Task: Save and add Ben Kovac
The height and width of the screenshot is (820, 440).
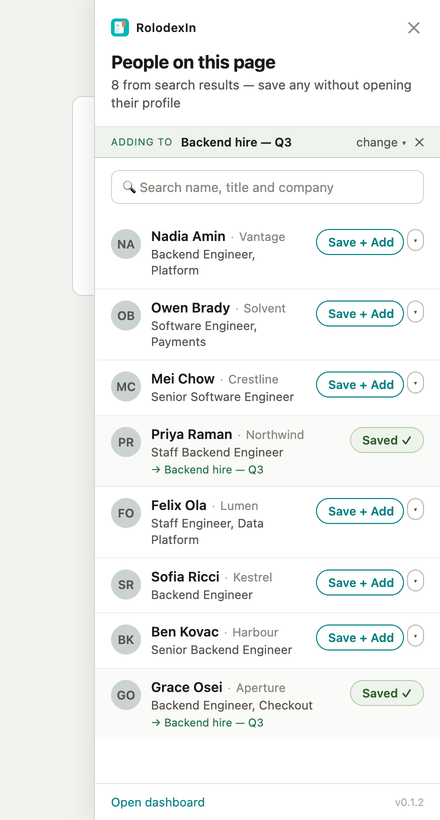Action: (x=360, y=637)
